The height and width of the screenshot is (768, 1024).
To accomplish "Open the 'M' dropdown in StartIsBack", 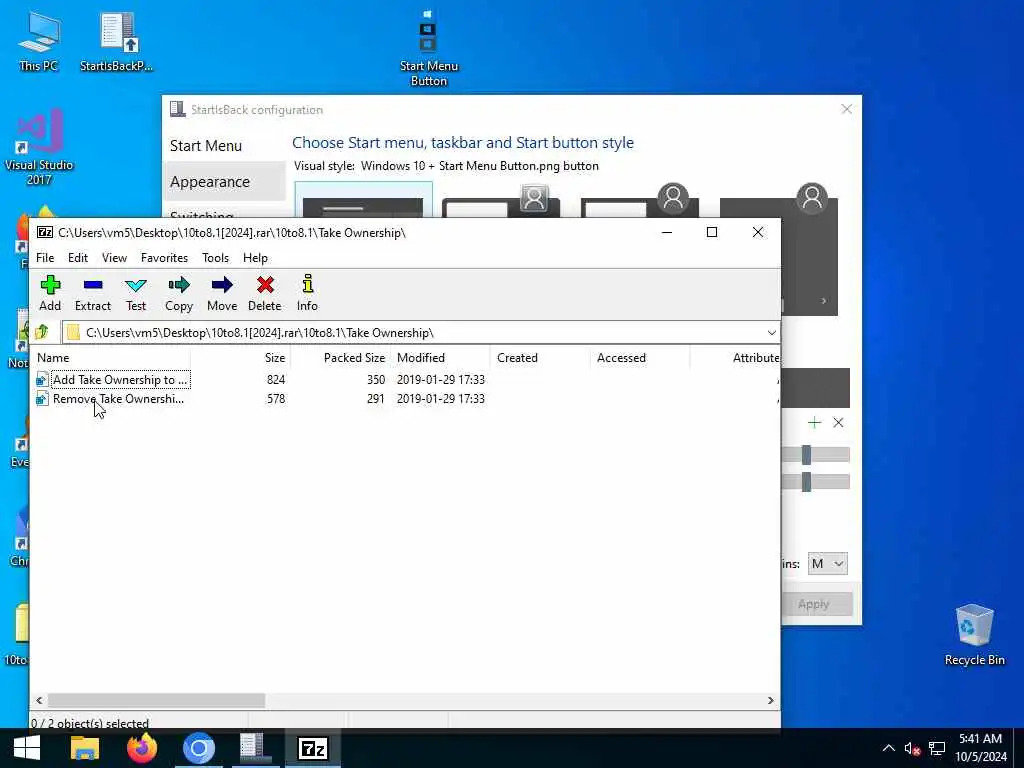I will pos(827,564).
